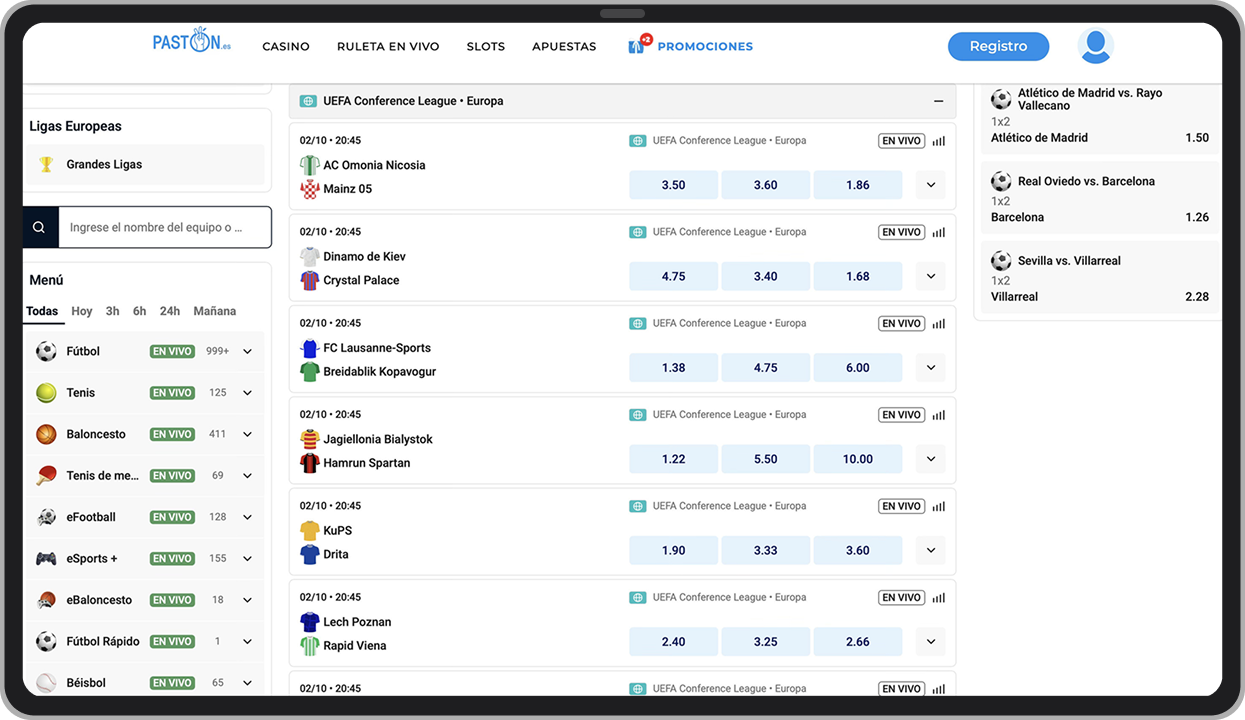Bet on KuPS win at 1.90
This screenshot has height=720, width=1245.
(x=674, y=550)
